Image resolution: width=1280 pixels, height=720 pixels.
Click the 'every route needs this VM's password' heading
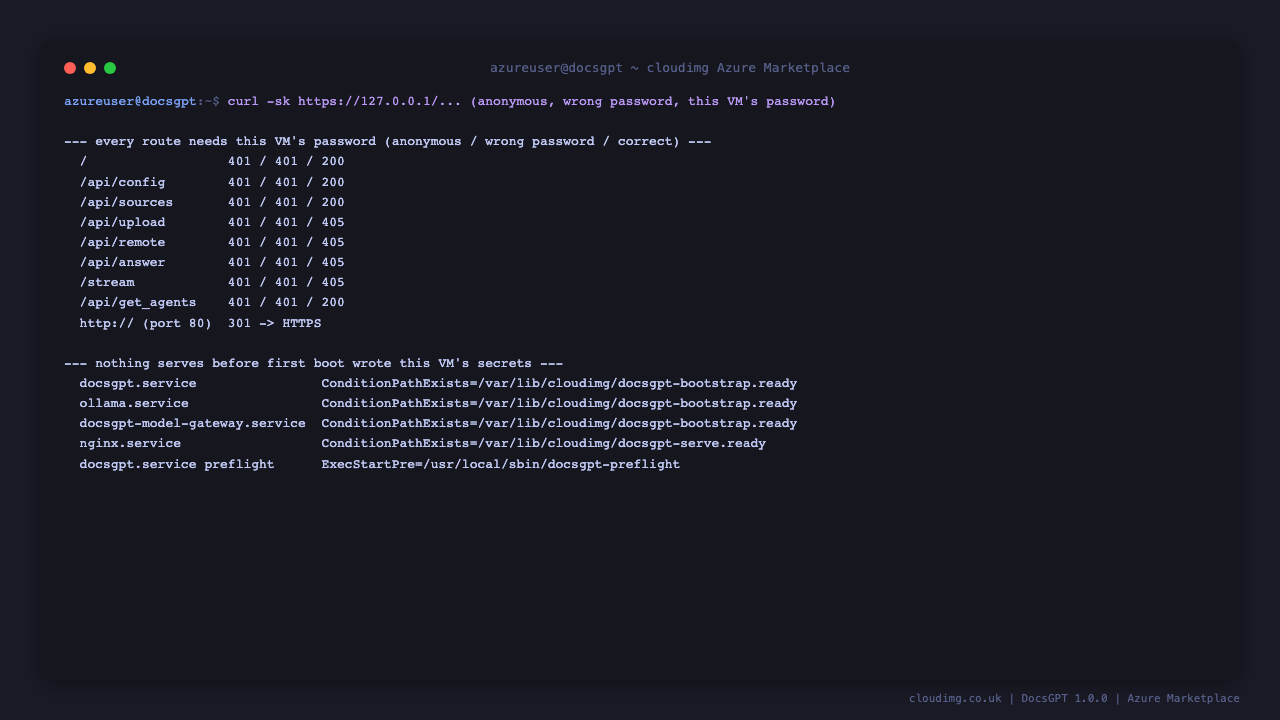388,141
